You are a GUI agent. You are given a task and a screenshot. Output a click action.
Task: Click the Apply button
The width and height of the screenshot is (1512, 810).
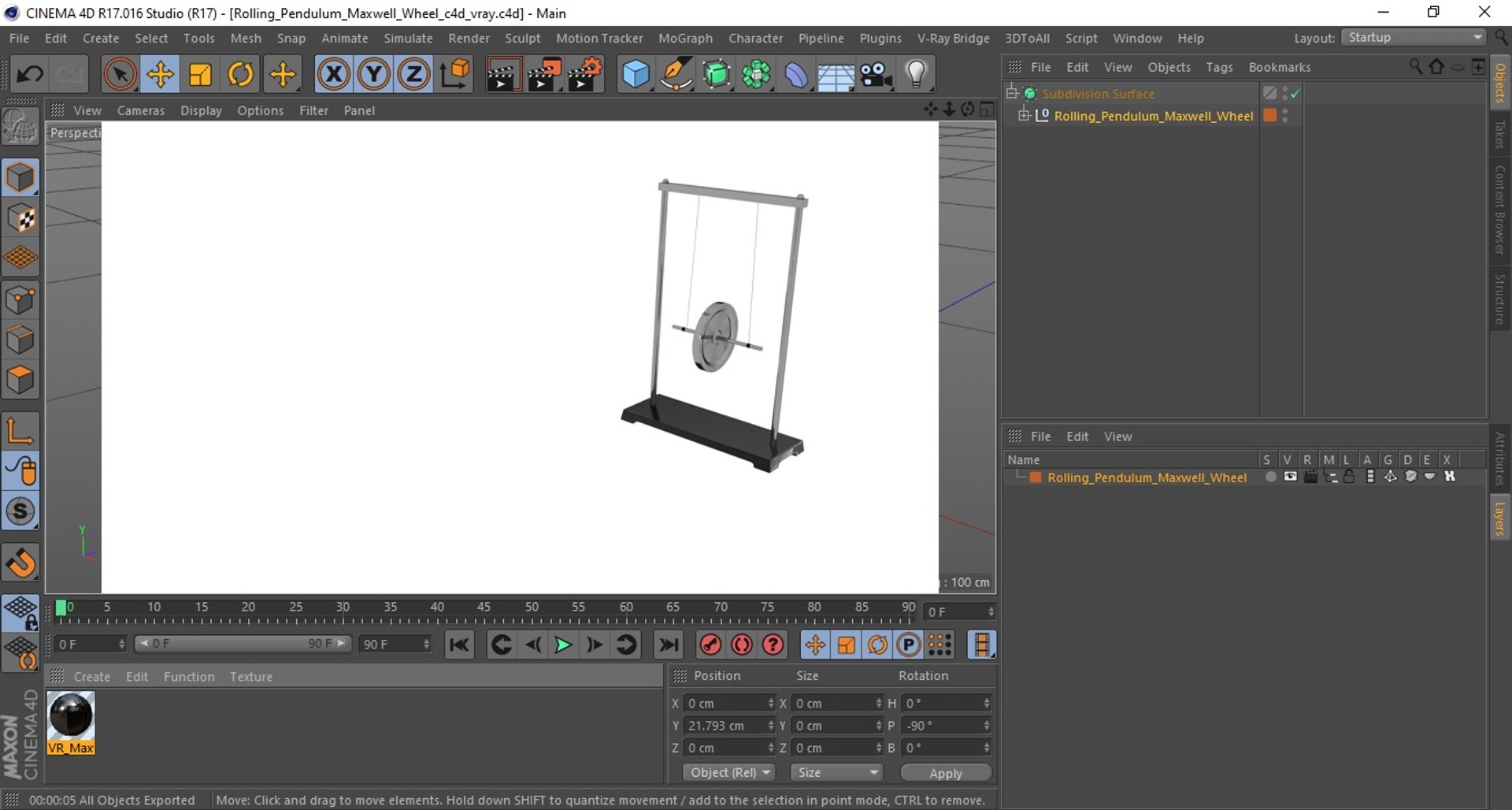click(x=946, y=773)
